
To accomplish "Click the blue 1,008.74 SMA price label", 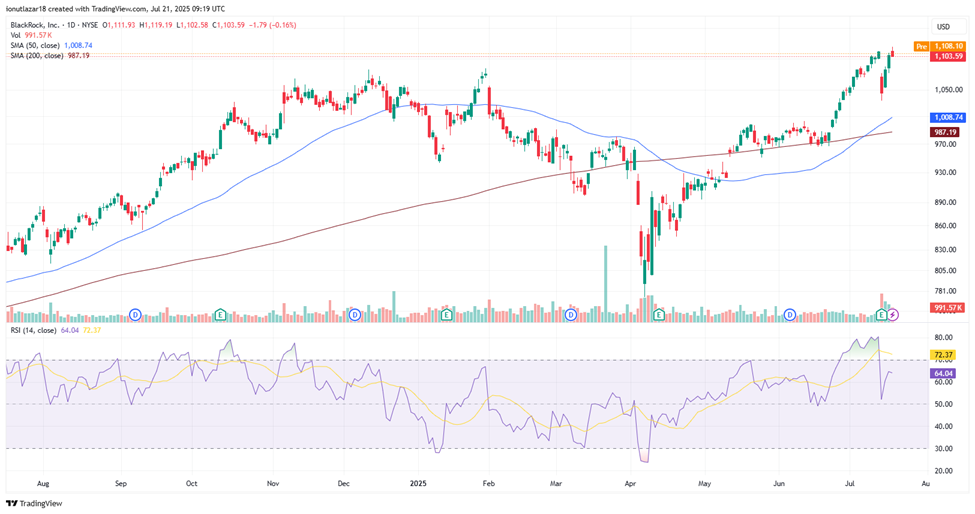I will (946, 117).
